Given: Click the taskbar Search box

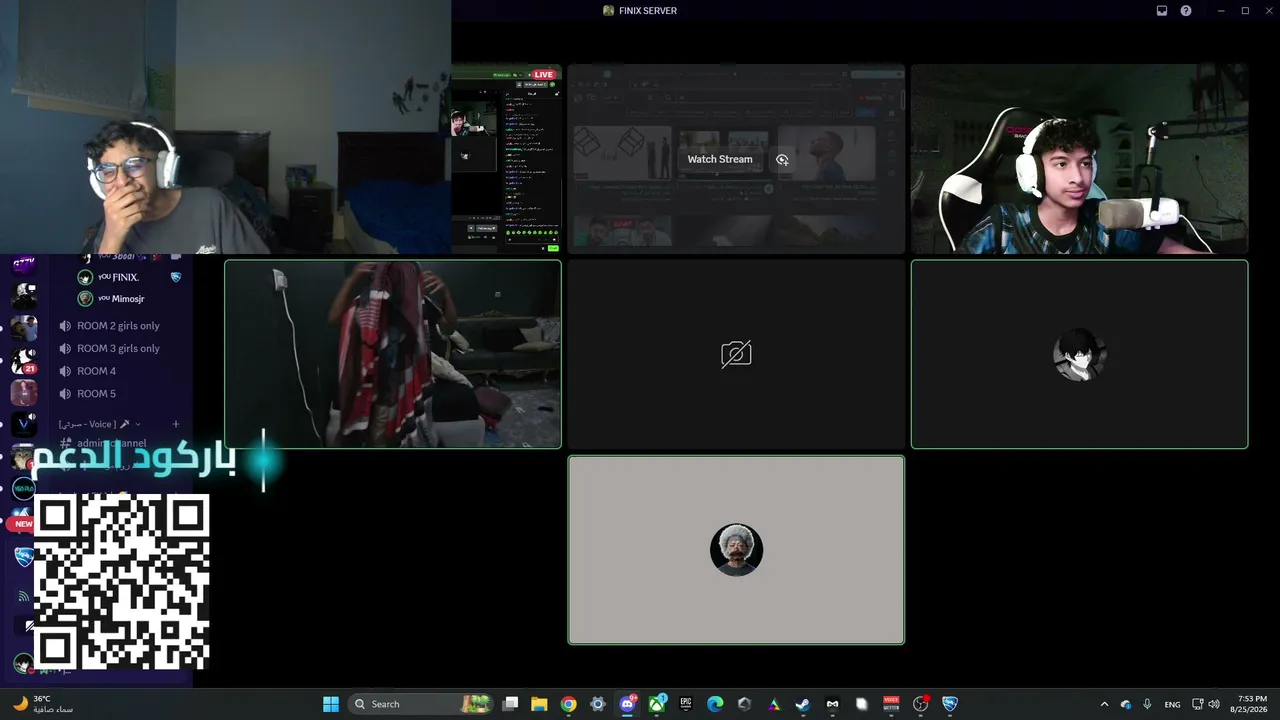Looking at the screenshot, I should pyautogui.click(x=420, y=704).
